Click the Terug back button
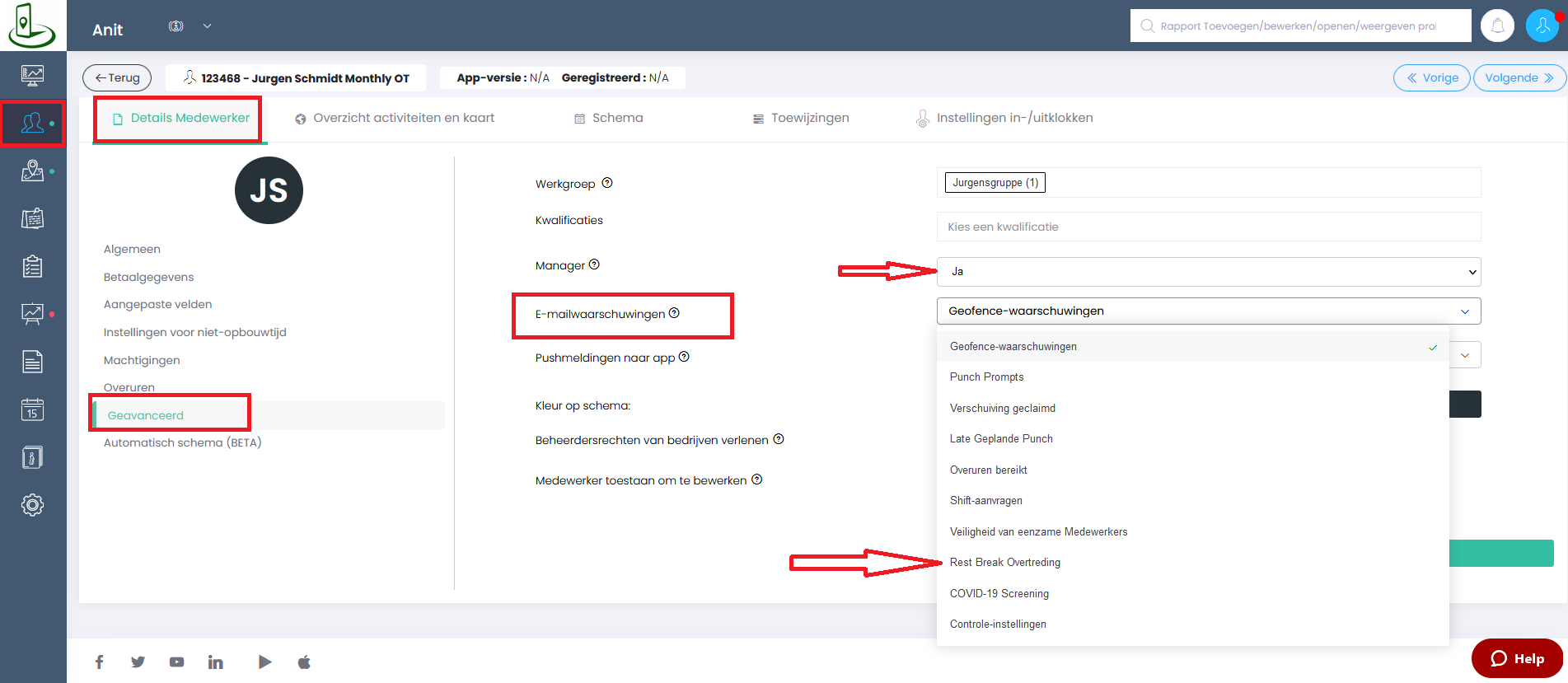 (x=117, y=78)
